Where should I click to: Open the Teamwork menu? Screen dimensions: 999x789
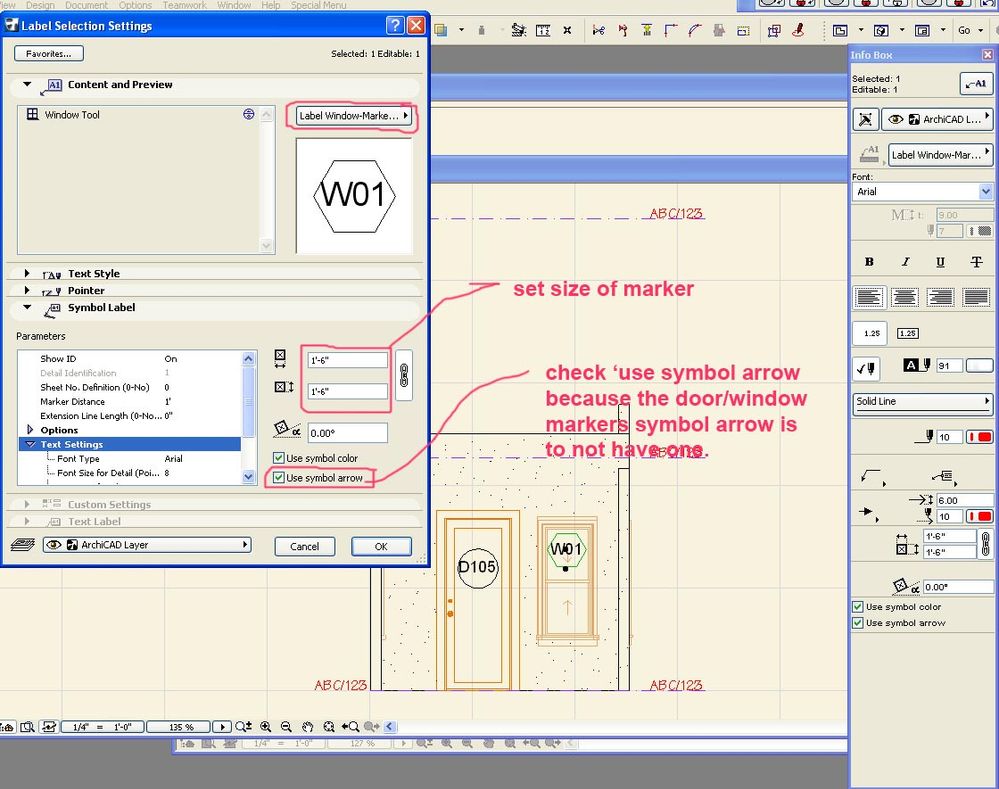coord(183,5)
